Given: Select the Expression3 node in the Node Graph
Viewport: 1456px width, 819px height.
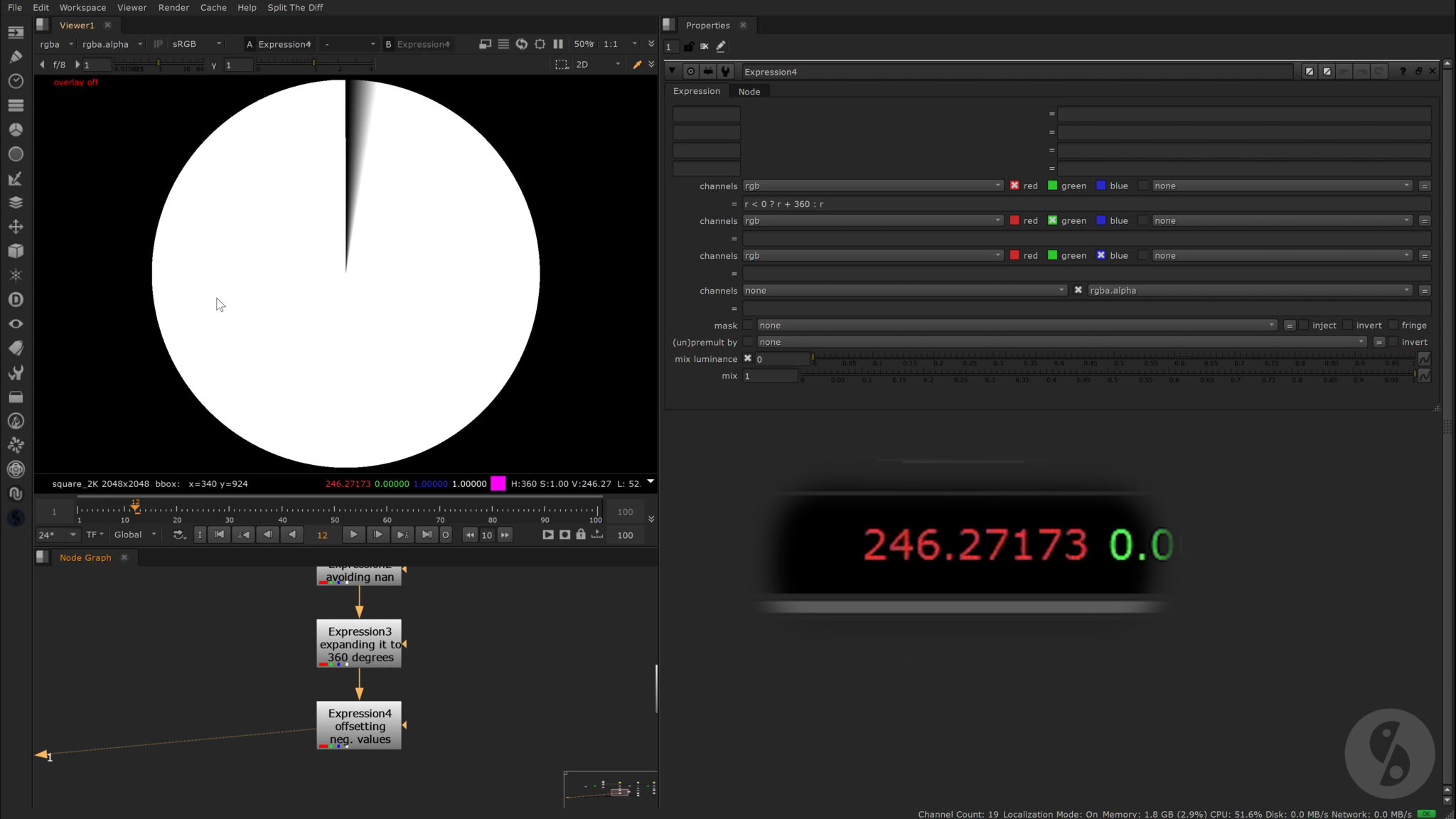Looking at the screenshot, I should [x=358, y=644].
